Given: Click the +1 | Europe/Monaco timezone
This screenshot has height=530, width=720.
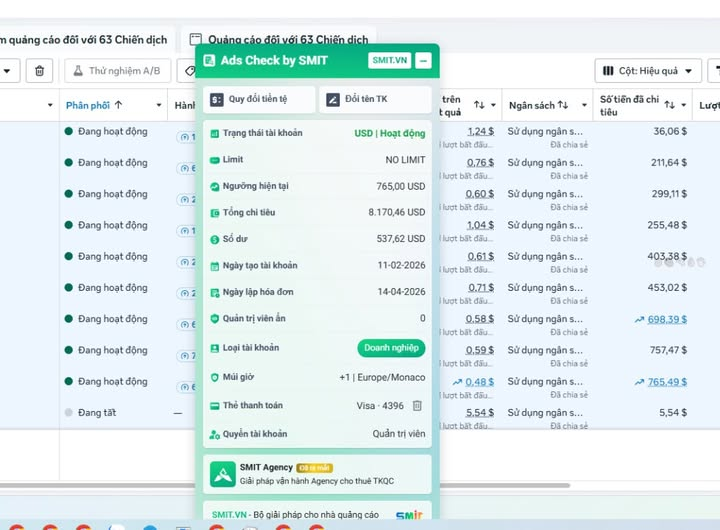Looking at the screenshot, I should (x=382, y=377).
